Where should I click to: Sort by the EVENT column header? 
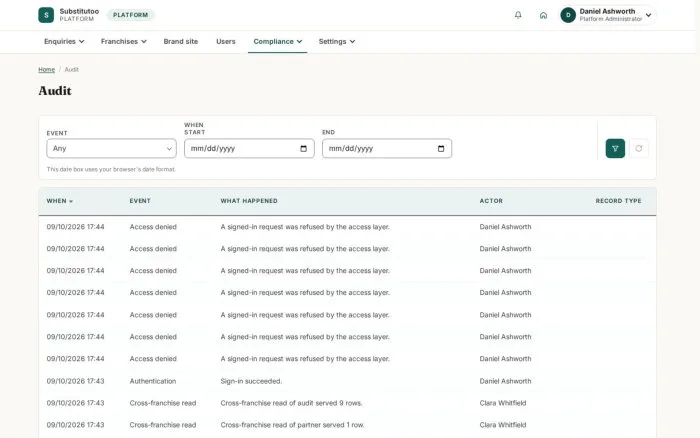click(140, 201)
